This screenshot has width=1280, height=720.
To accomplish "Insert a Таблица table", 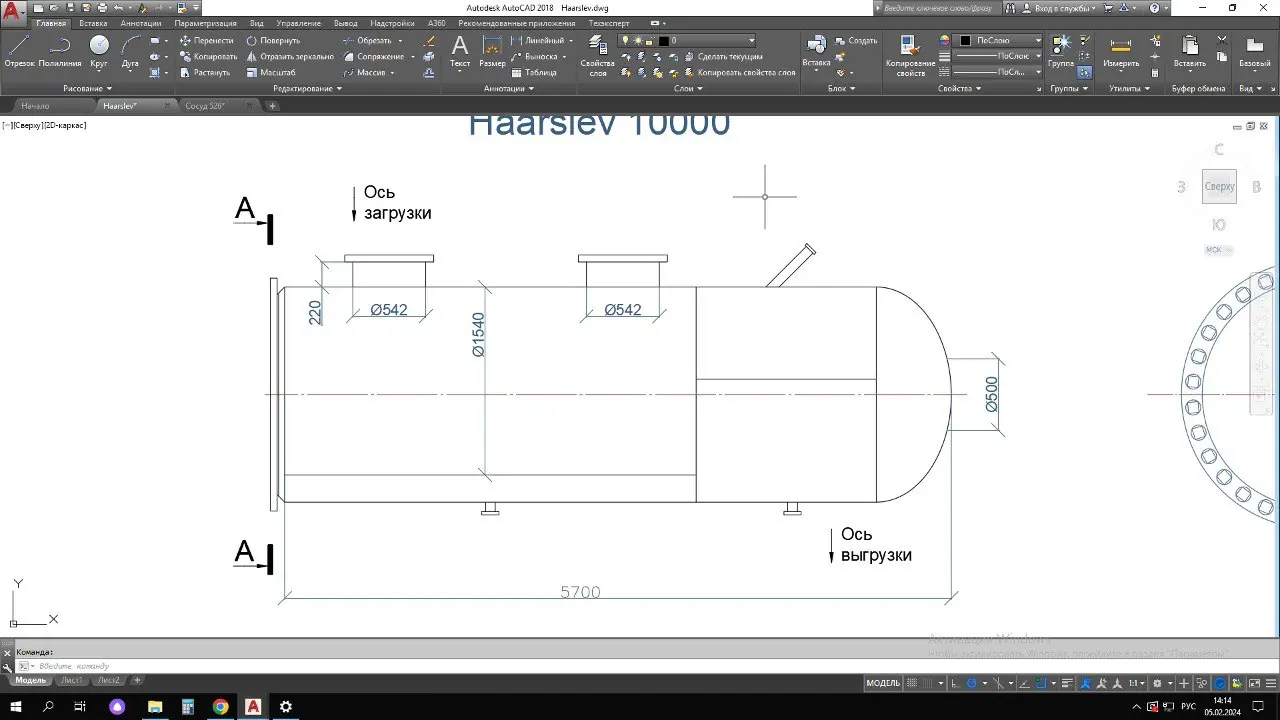I will [x=534, y=72].
